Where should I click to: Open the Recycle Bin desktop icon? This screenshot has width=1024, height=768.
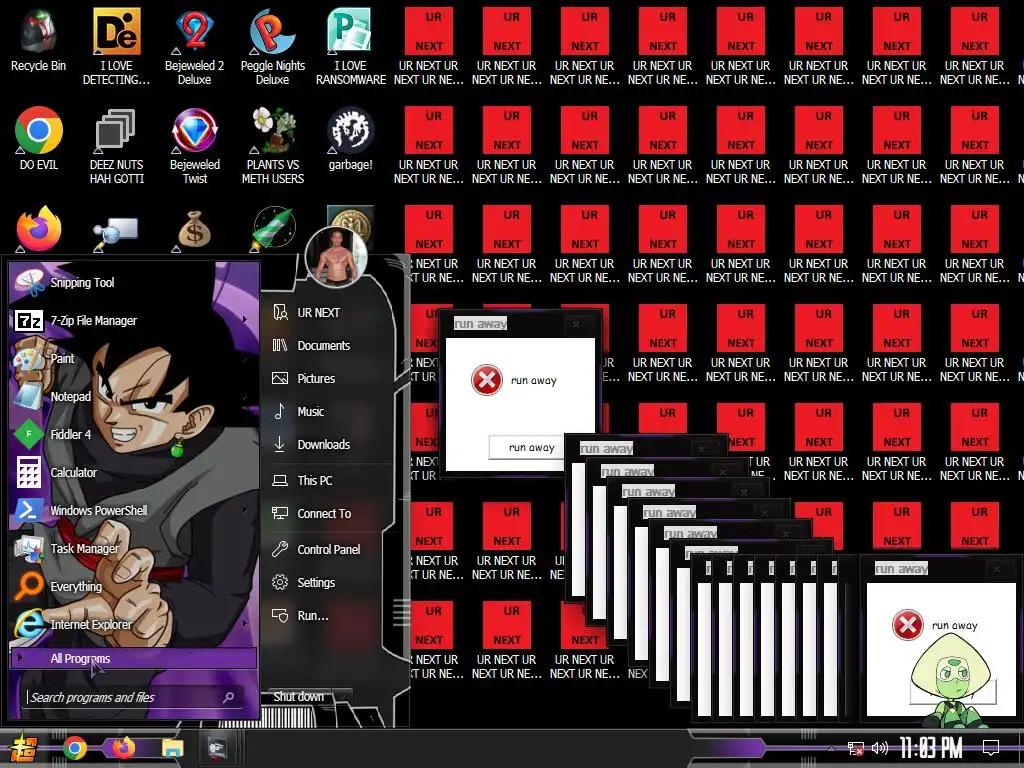(38, 40)
